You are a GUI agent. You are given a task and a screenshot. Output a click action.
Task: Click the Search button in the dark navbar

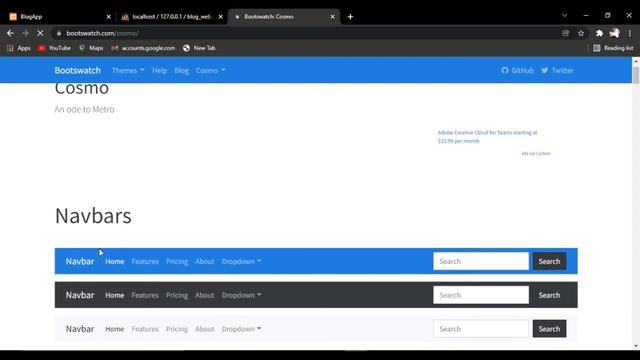pyautogui.click(x=549, y=295)
